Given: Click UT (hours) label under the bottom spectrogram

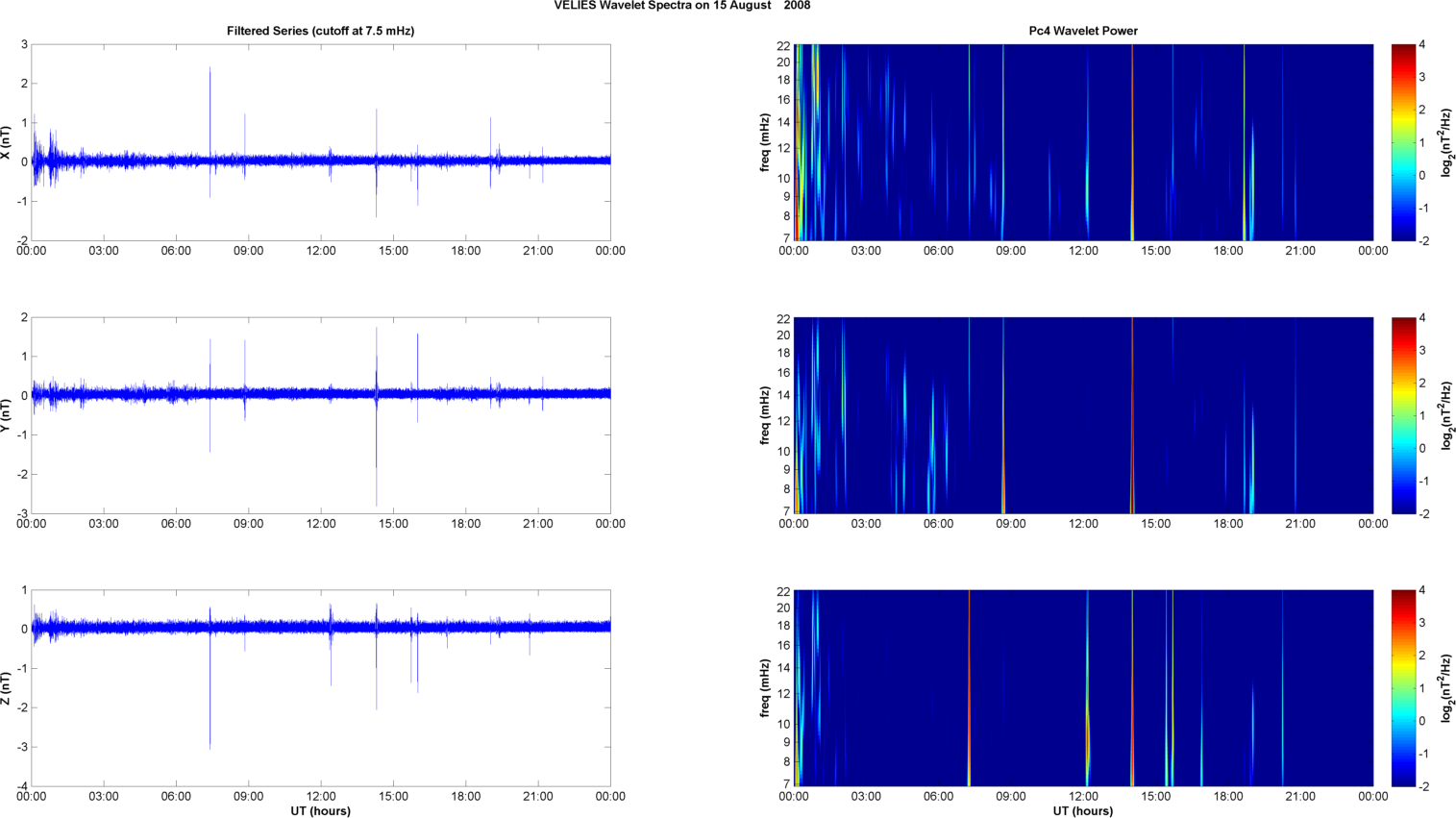Looking at the screenshot, I should [1082, 811].
